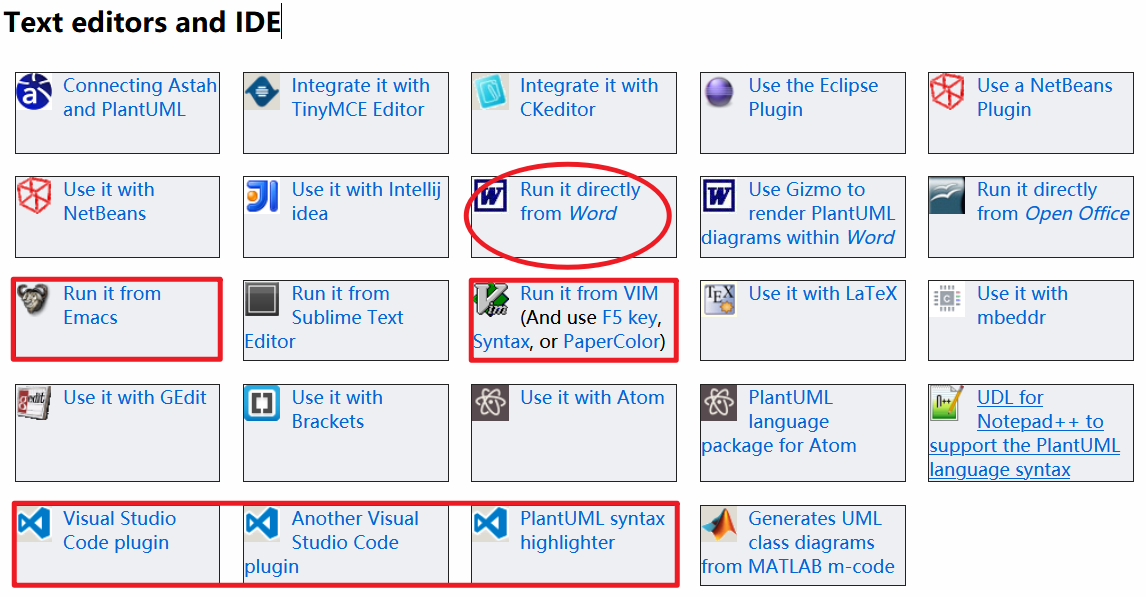The height and width of the screenshot is (597, 1146).
Task: Open Use it with mbeddr link
Action: pos(1022,305)
